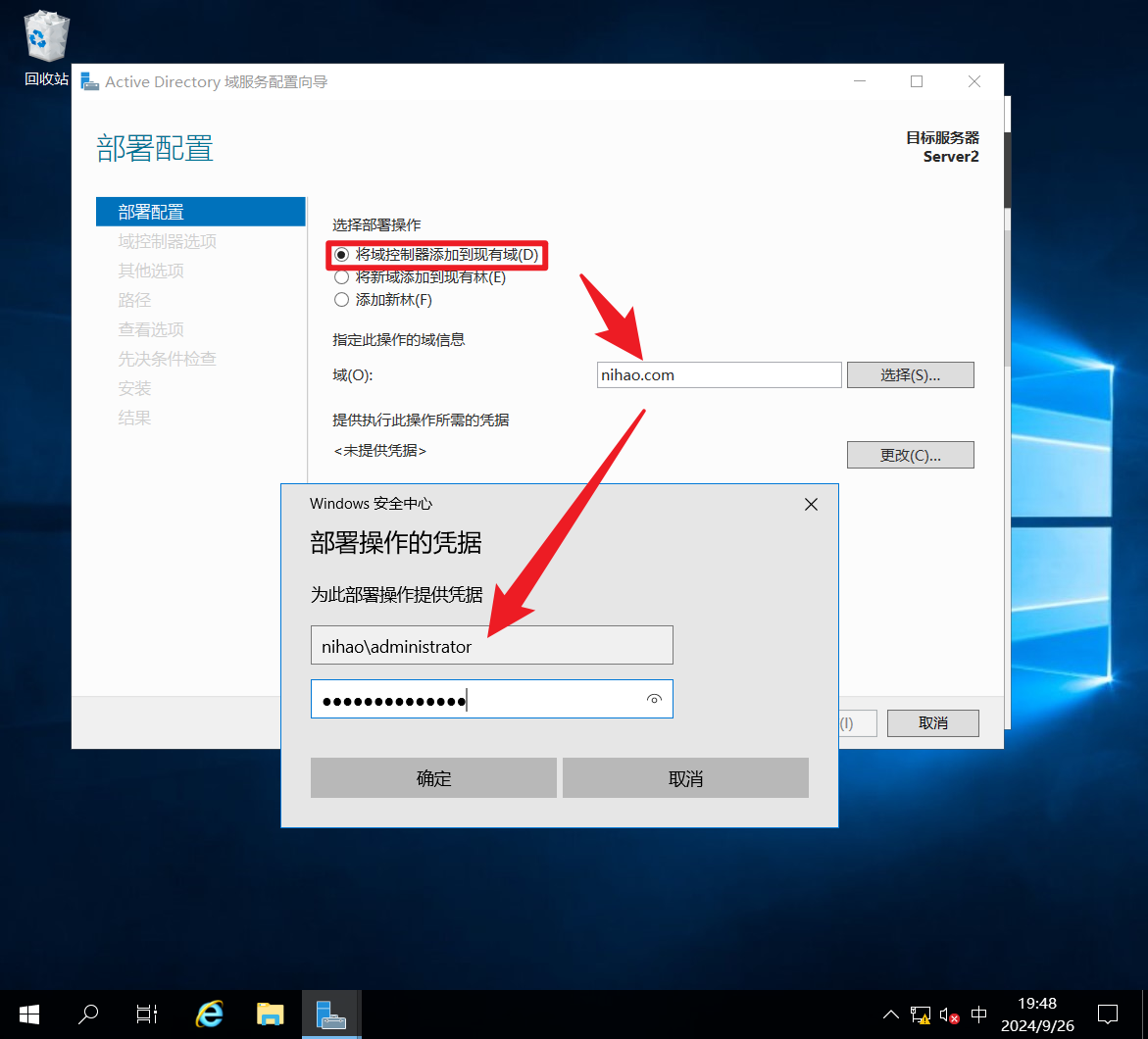Click the domain field containing nihao.com
This screenshot has width=1148, height=1039.
(719, 374)
